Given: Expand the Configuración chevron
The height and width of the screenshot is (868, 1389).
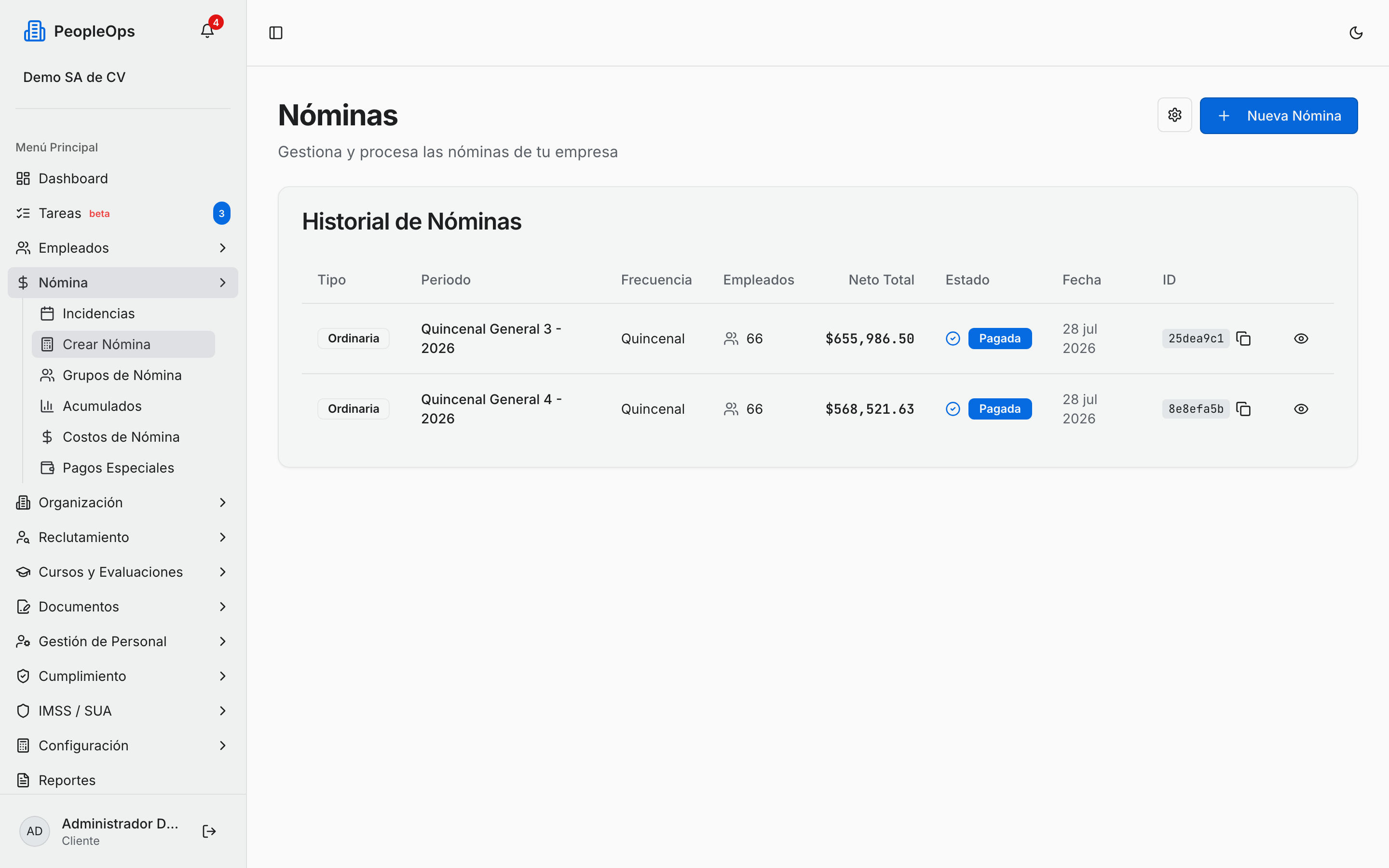Looking at the screenshot, I should 223,746.
